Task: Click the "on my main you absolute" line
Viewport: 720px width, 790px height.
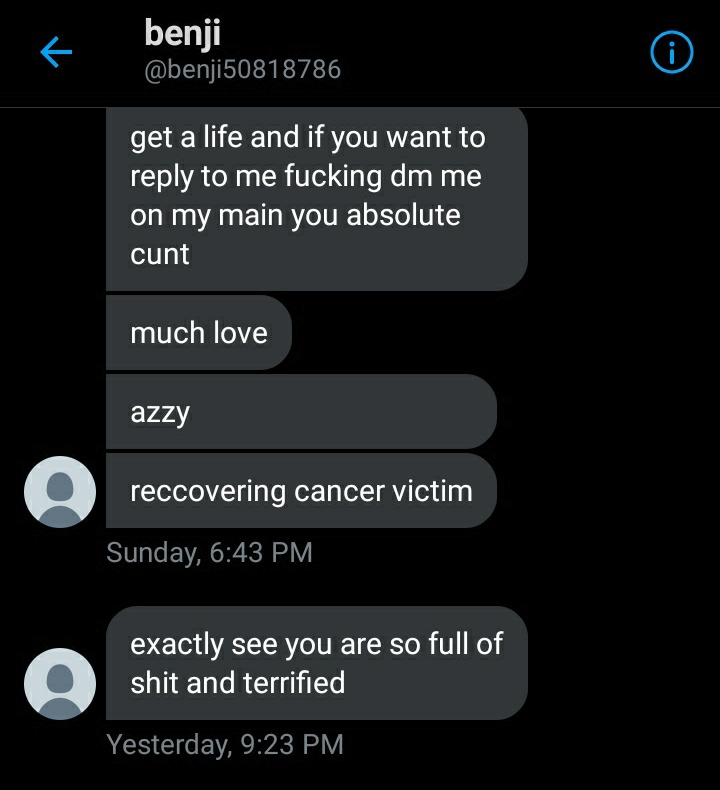Action: pos(295,216)
